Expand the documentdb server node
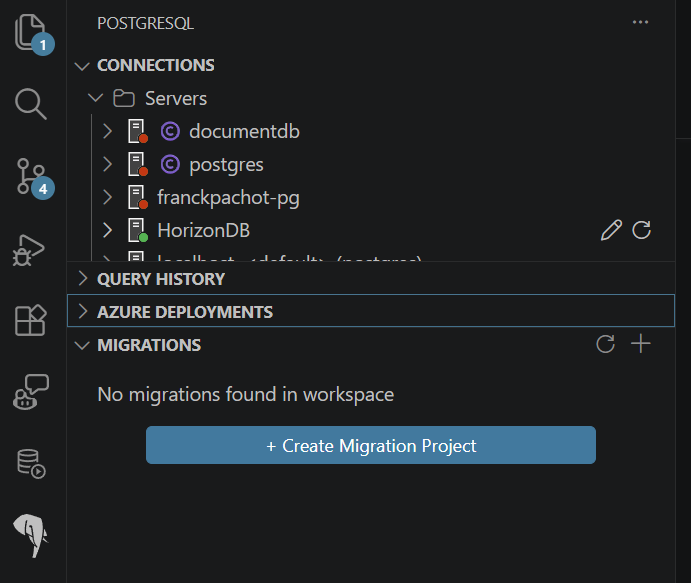The image size is (691, 583). click(x=108, y=131)
